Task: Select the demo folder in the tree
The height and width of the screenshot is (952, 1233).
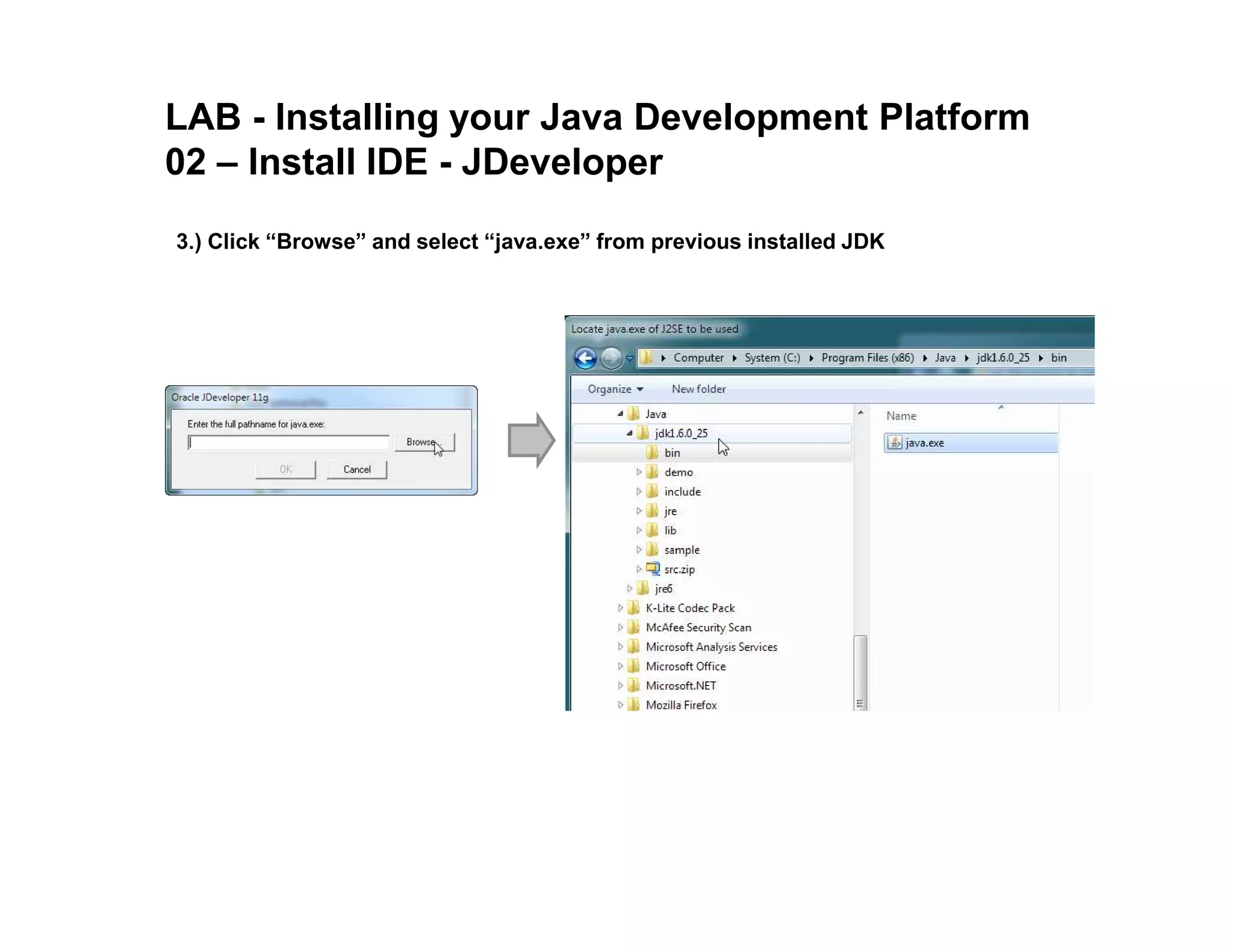Action: 679,472
